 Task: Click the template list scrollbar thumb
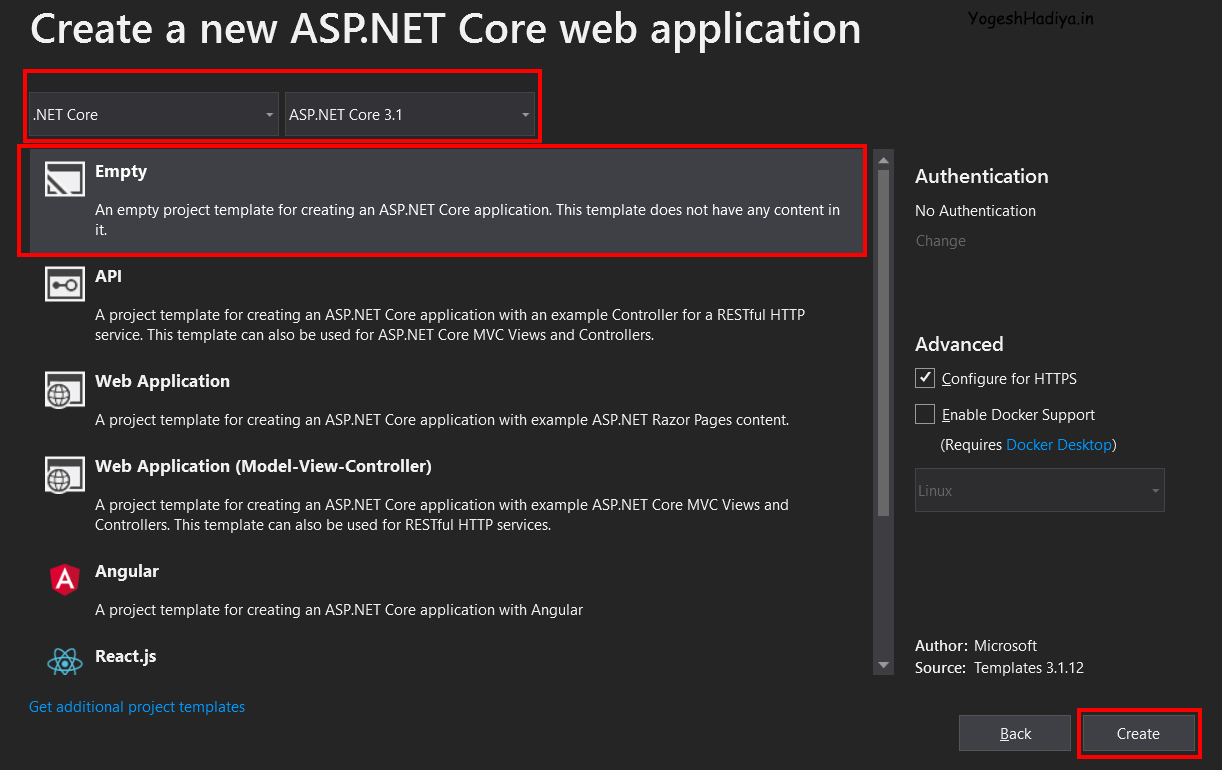(883, 340)
